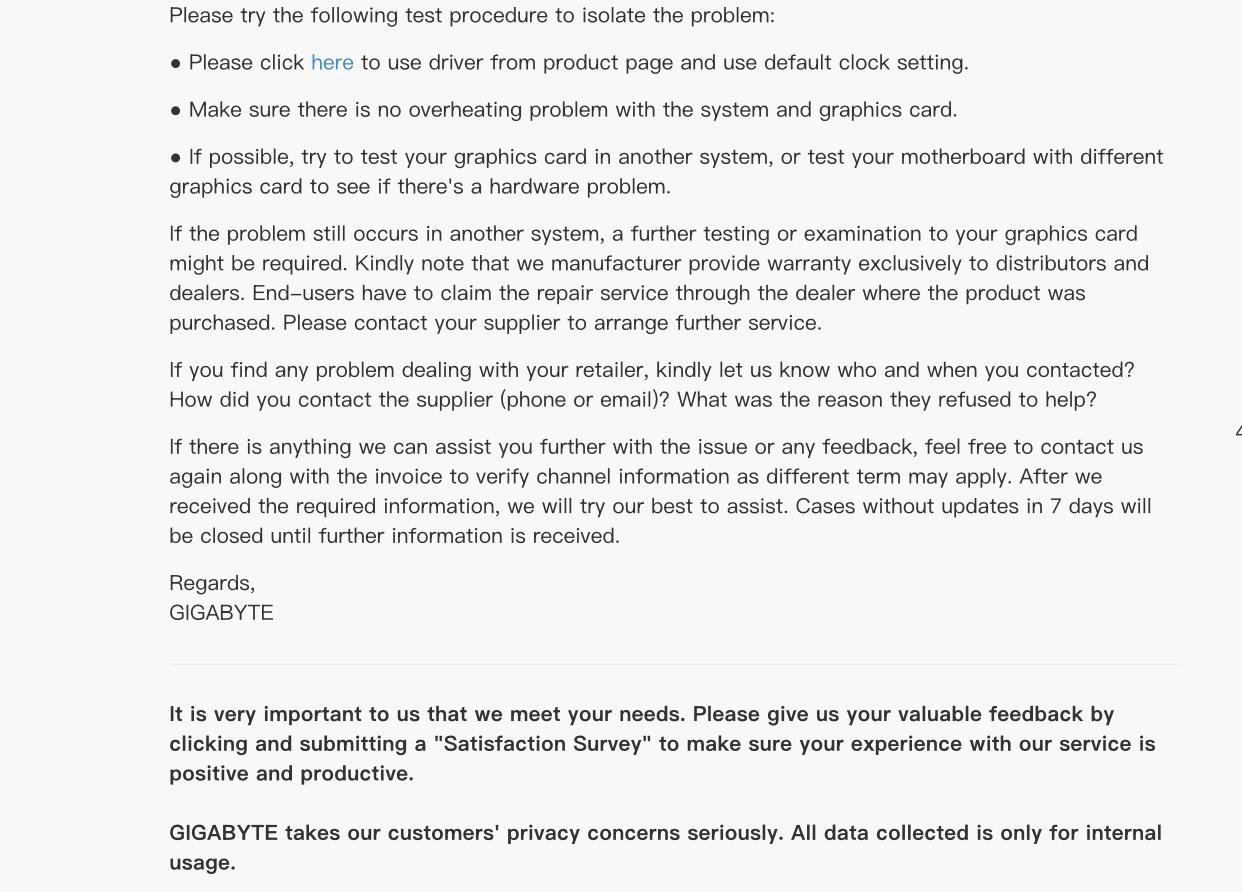The width and height of the screenshot is (1242, 892).
Task: Click the bullet before "Please click here"
Action: (x=176, y=63)
